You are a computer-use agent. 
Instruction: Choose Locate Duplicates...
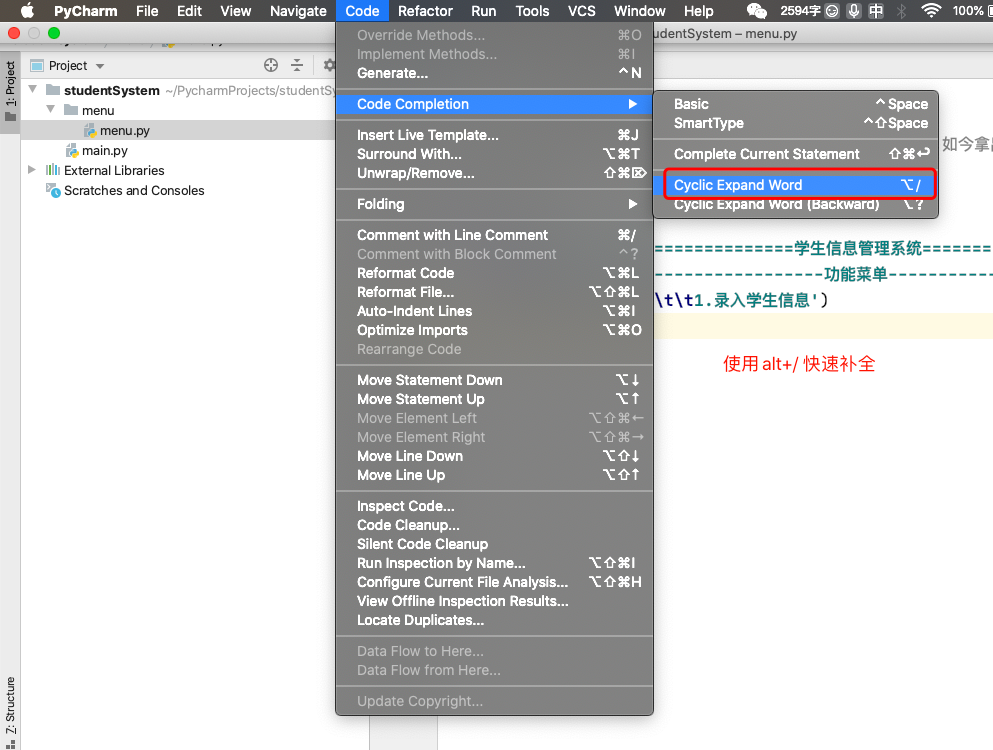(494, 620)
